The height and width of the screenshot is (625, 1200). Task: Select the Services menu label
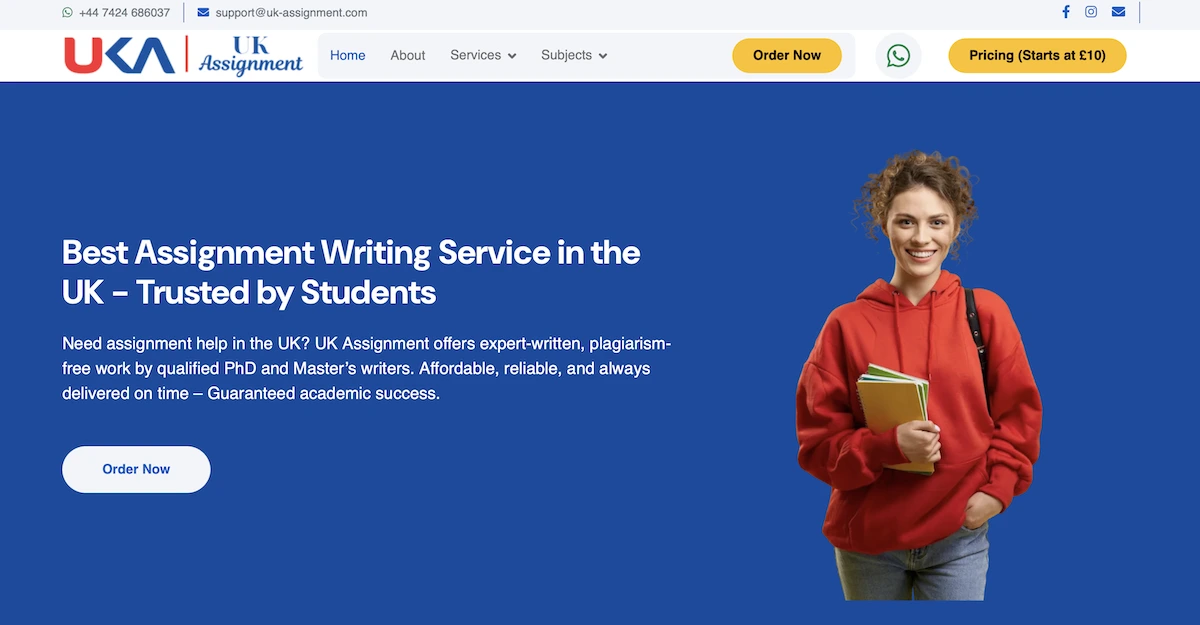[475, 55]
